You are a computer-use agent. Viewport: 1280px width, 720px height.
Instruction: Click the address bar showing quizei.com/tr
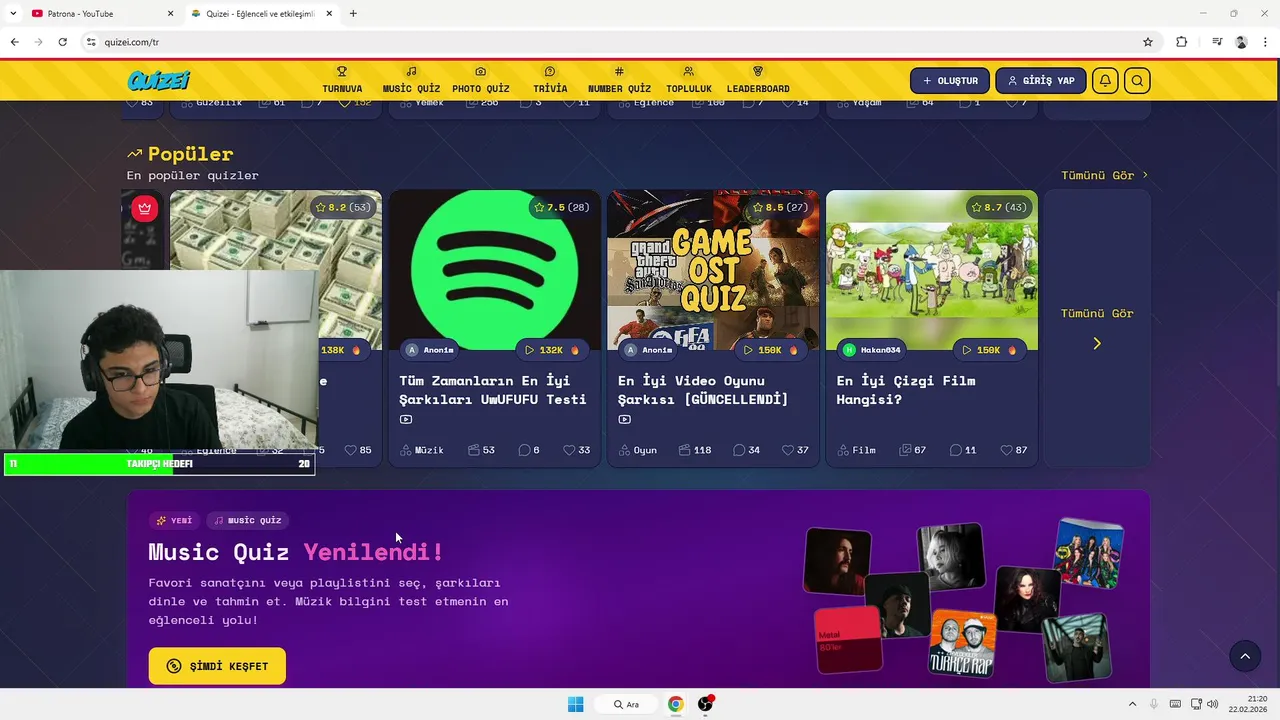coord(620,42)
